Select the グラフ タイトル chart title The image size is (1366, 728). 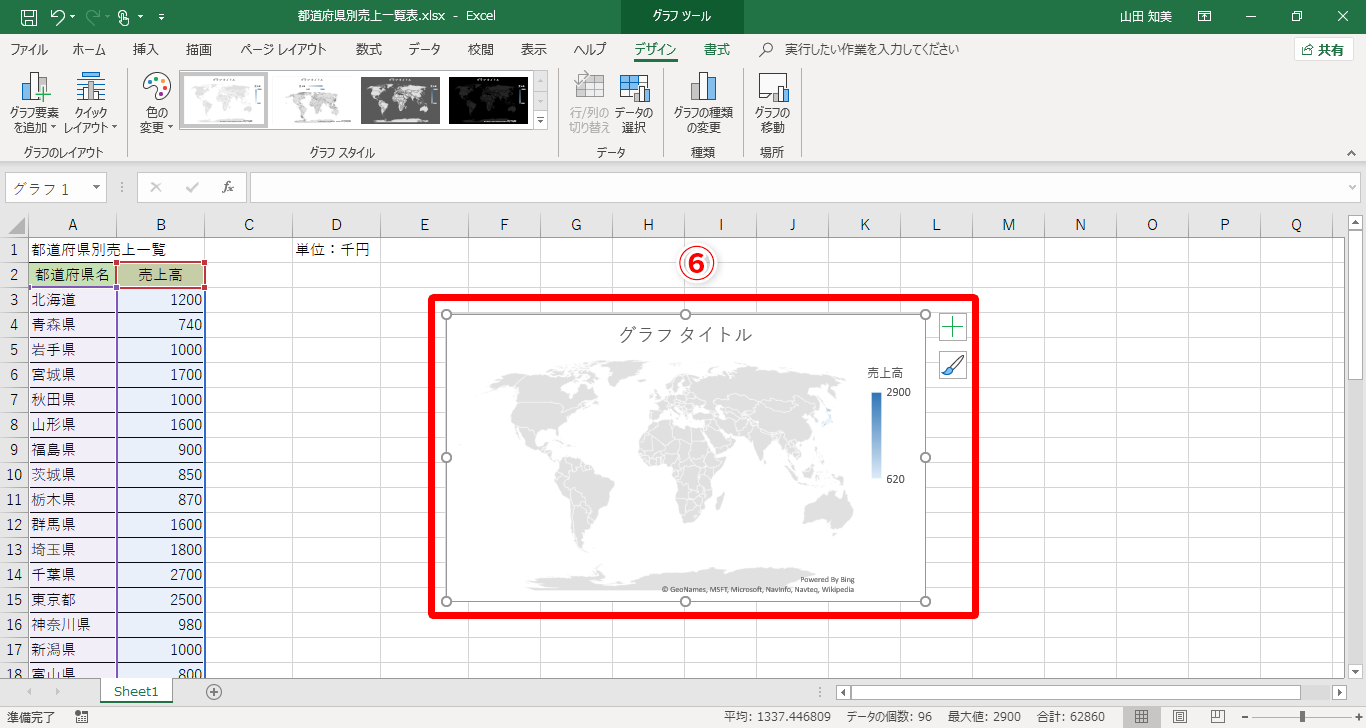[x=685, y=335]
